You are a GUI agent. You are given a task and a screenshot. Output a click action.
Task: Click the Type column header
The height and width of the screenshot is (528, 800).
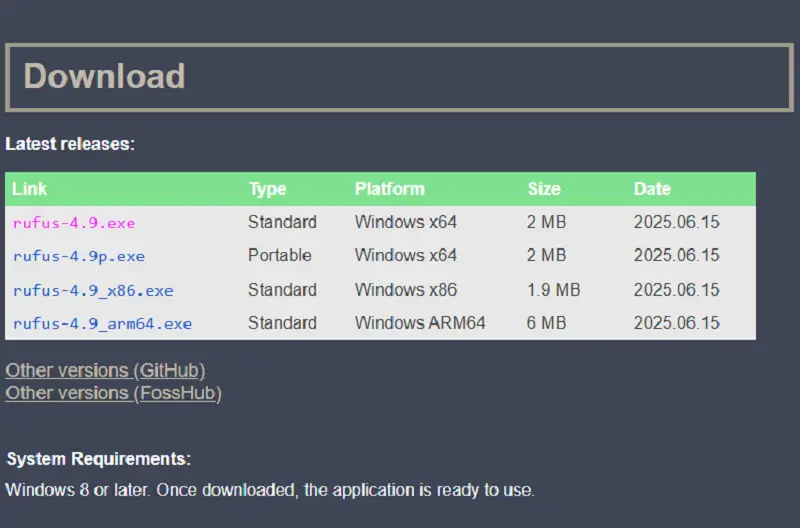click(267, 189)
